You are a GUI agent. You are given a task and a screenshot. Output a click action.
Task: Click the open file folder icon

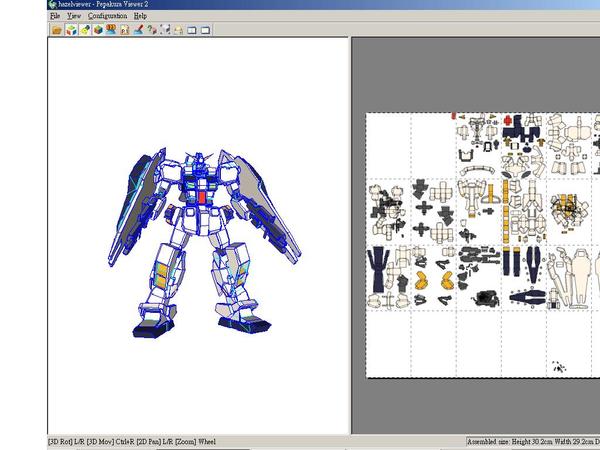[57, 30]
